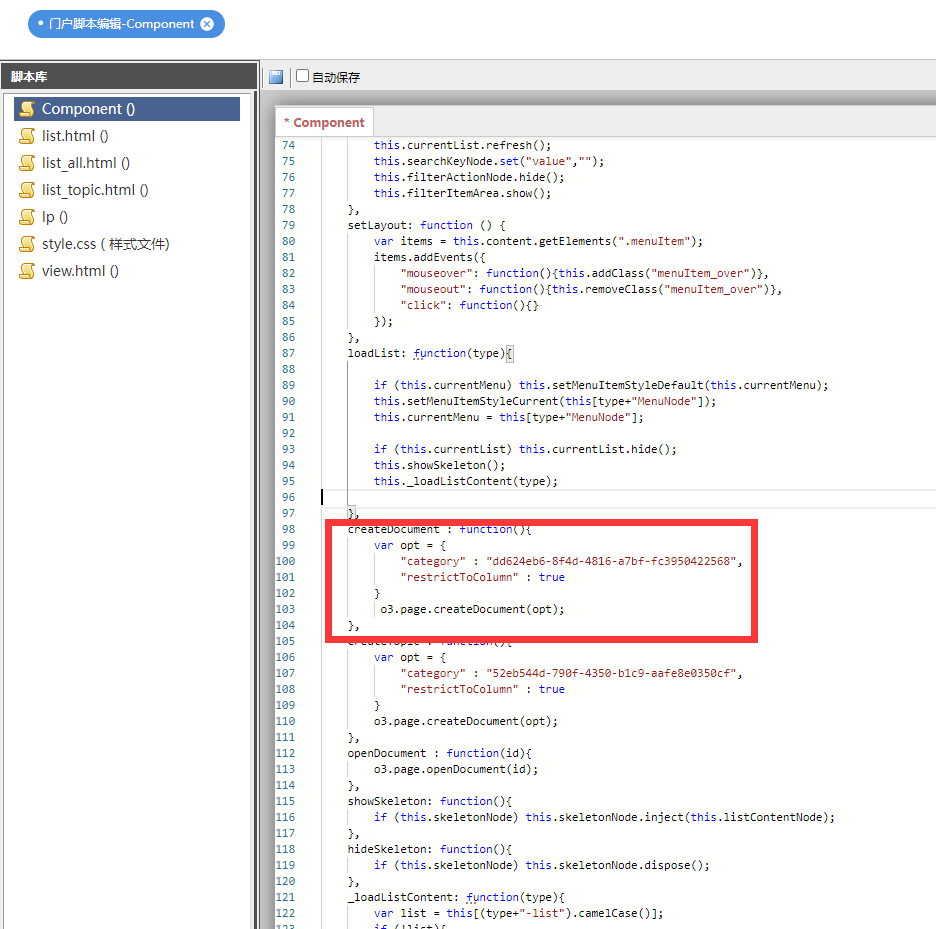Click the script icon beside style.css

27,244
